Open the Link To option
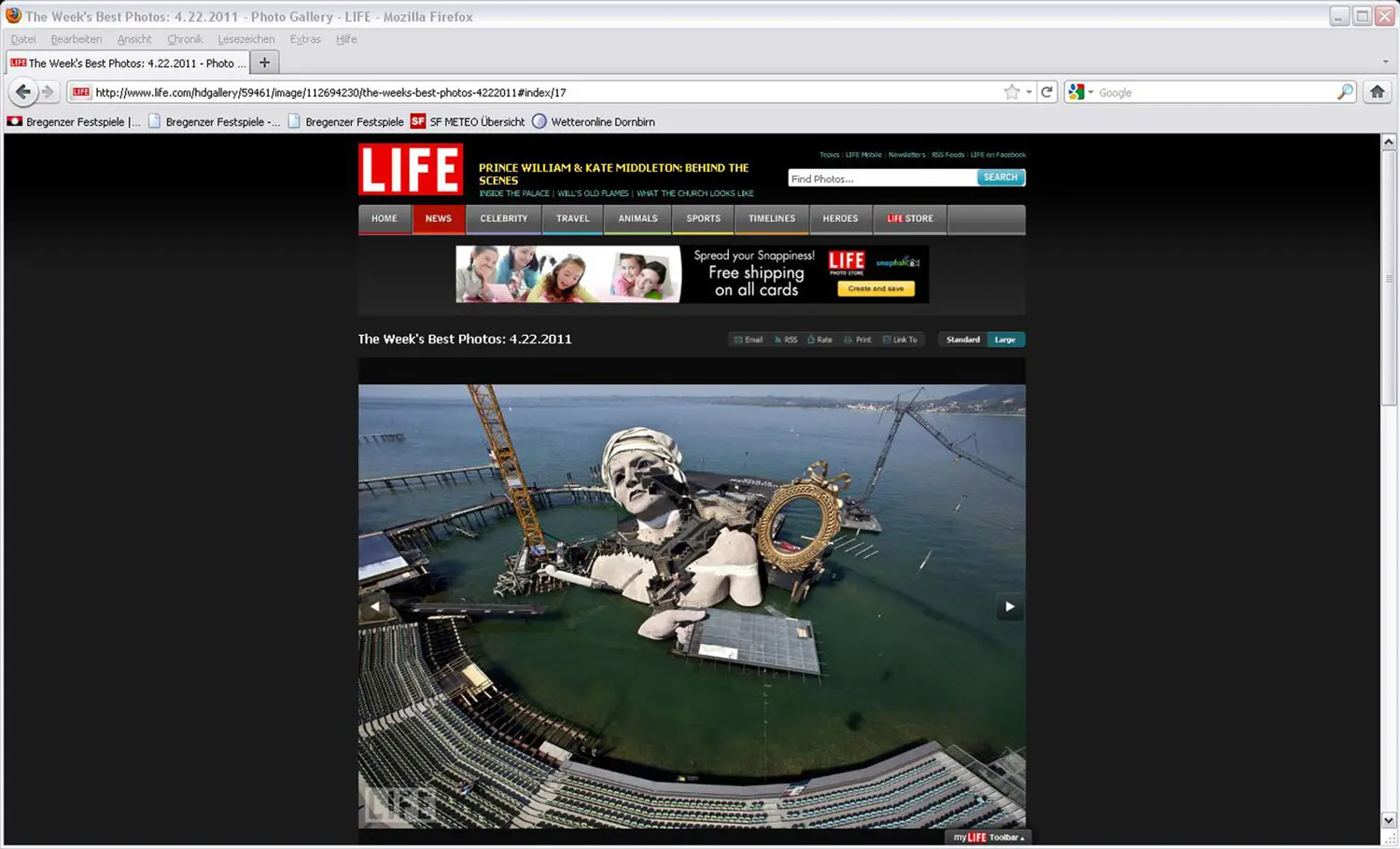 (900, 340)
